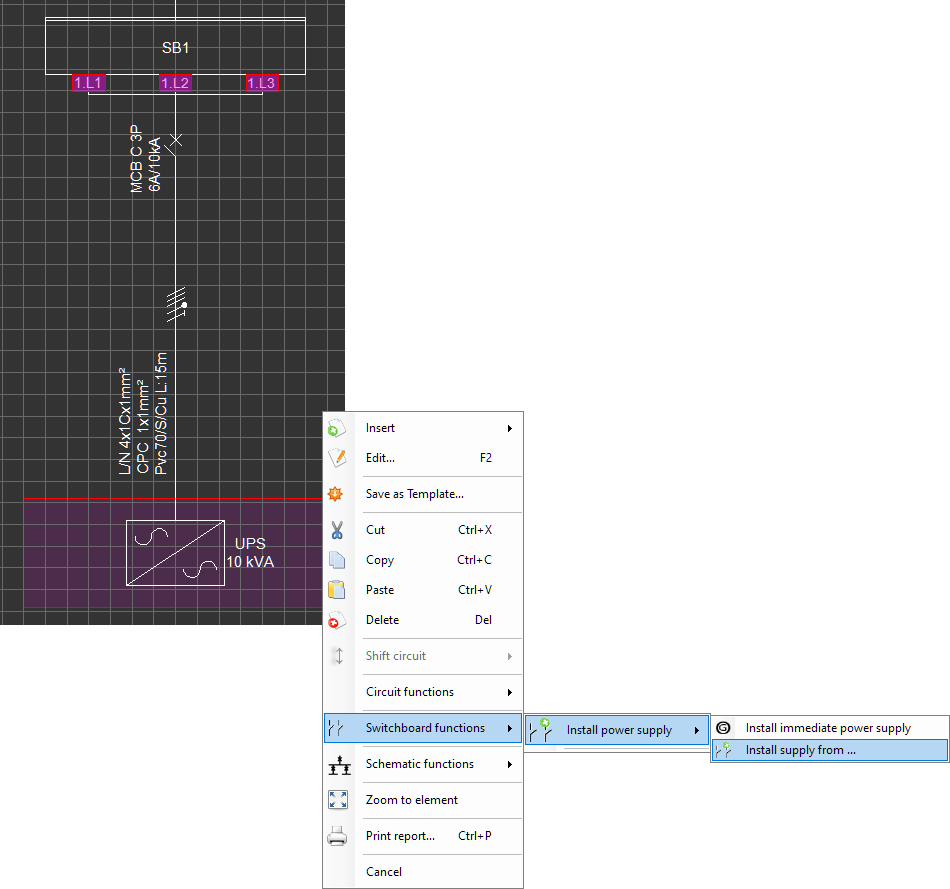This screenshot has height=889, width=950.
Task: Choose Cut in the context menu
Action: click(423, 530)
